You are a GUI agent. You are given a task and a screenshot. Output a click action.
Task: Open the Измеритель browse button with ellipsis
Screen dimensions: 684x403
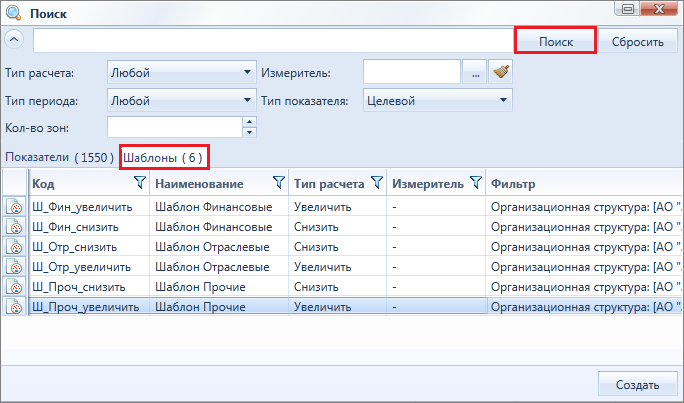click(475, 72)
